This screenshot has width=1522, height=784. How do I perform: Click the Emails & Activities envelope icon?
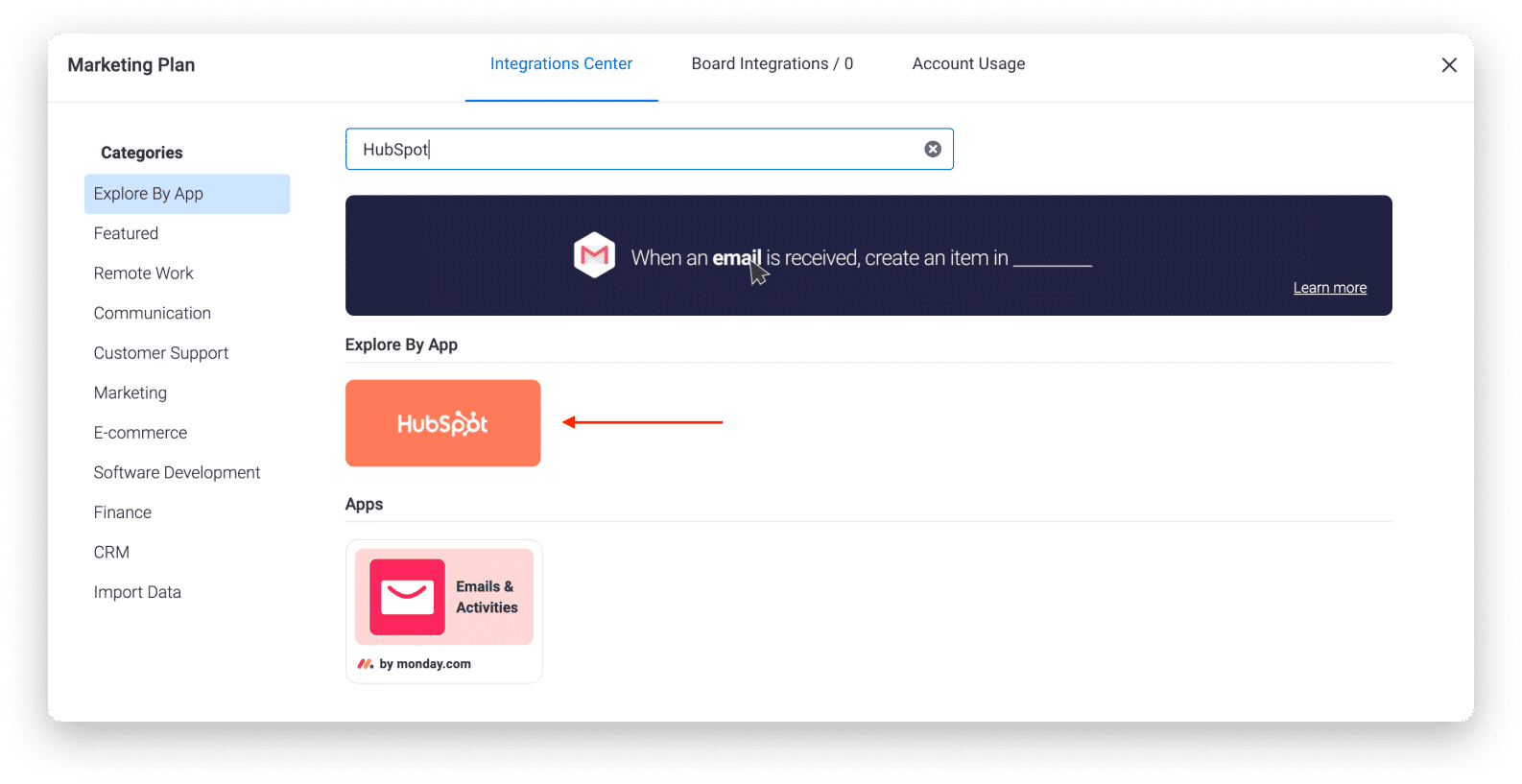click(407, 597)
